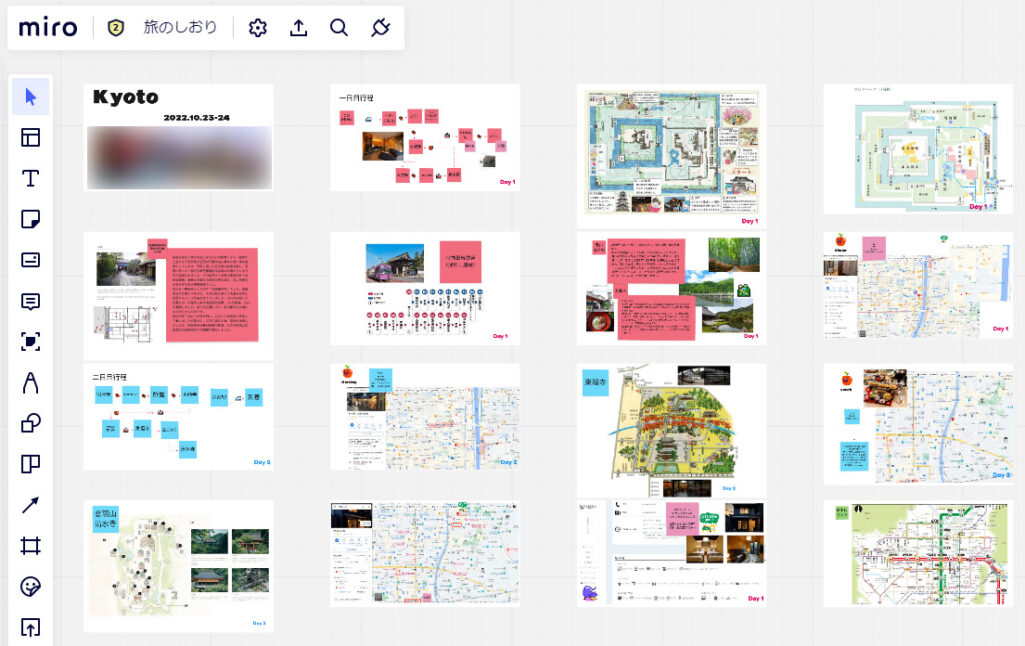Select the Sticky note tool
Image resolution: width=1025 pixels, height=646 pixels.
(x=31, y=219)
